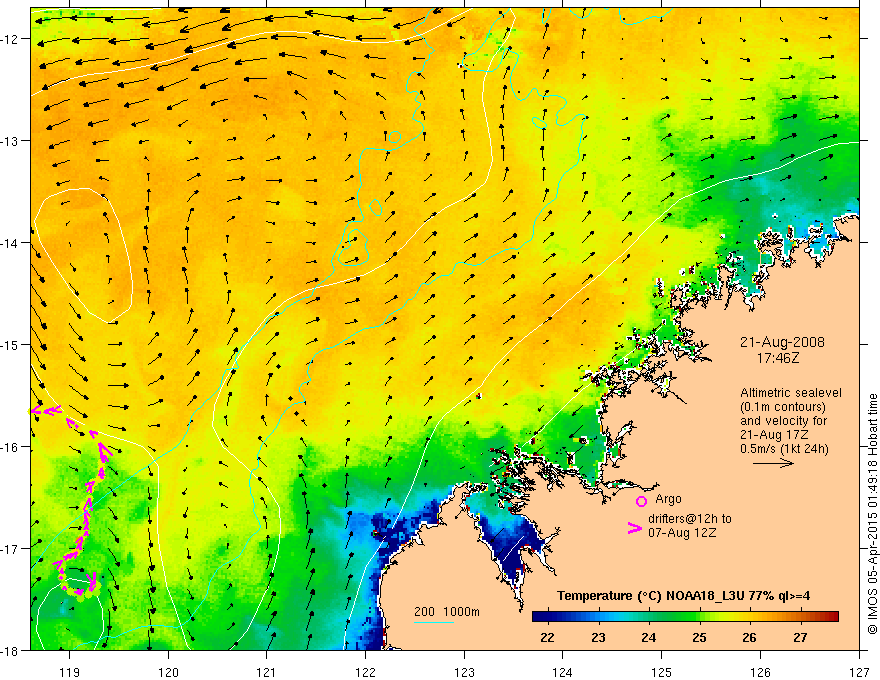880x680 pixels.
Task: Click the magenta drifters arrowhead legend symbol
Action: point(634,528)
